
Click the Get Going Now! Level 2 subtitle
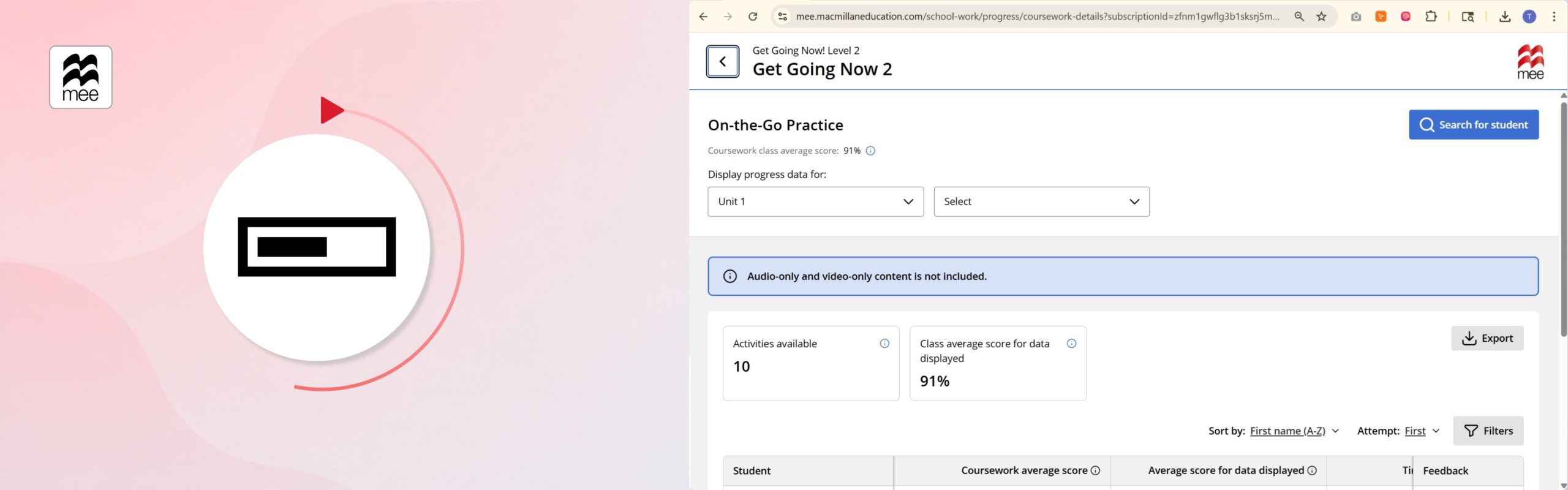pyautogui.click(x=805, y=50)
